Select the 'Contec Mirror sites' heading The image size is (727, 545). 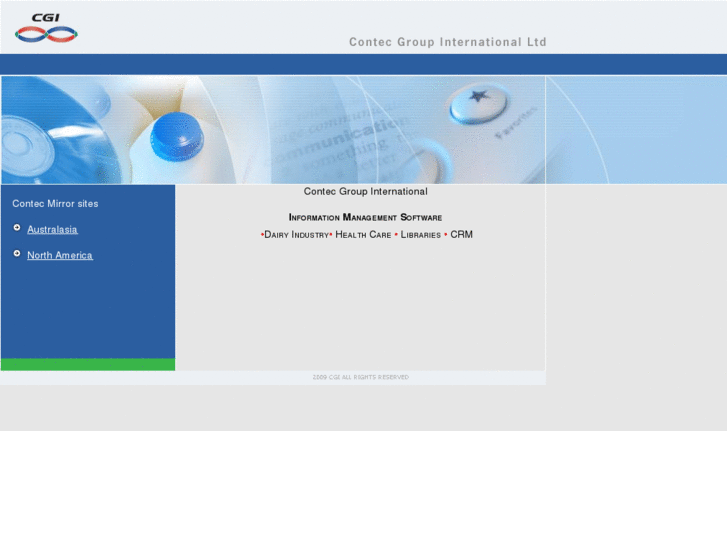coord(55,204)
